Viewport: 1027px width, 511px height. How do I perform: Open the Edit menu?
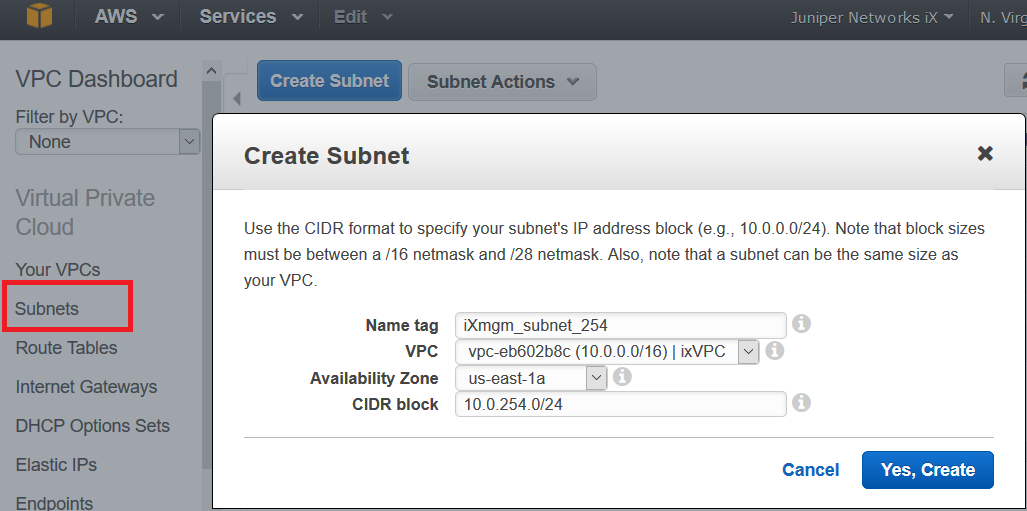363,17
